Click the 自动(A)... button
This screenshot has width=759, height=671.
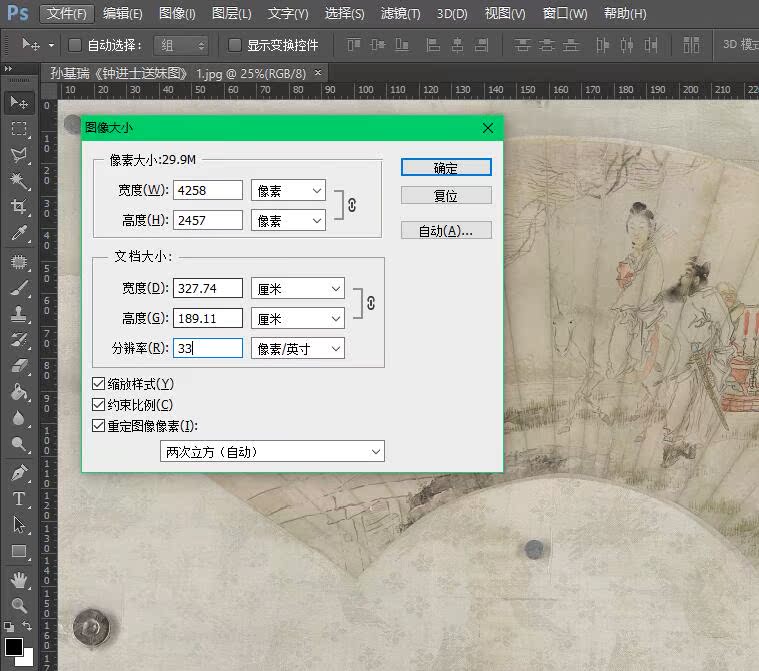(x=446, y=230)
